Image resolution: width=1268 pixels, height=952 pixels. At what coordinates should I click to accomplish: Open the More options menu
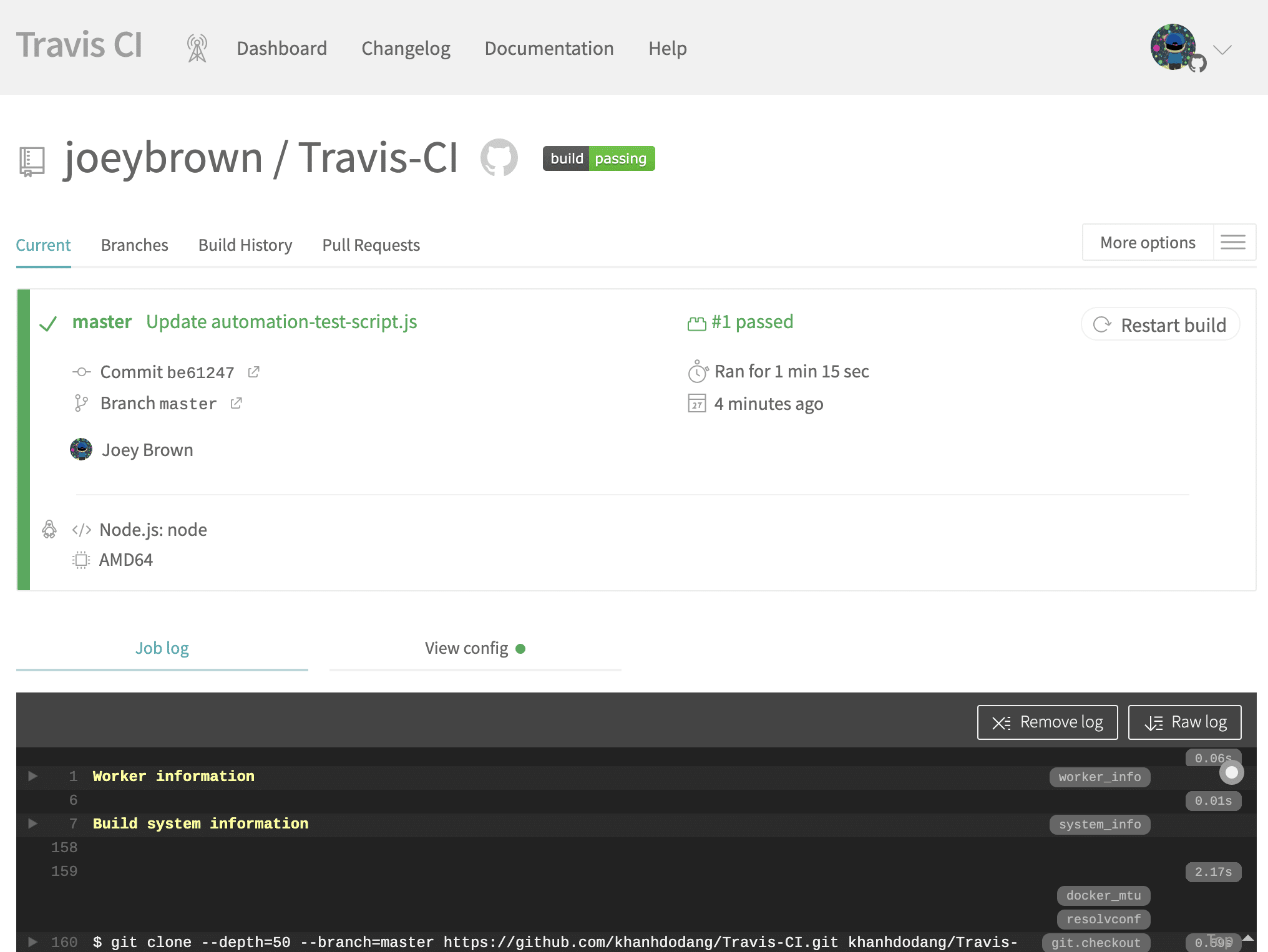1148,243
